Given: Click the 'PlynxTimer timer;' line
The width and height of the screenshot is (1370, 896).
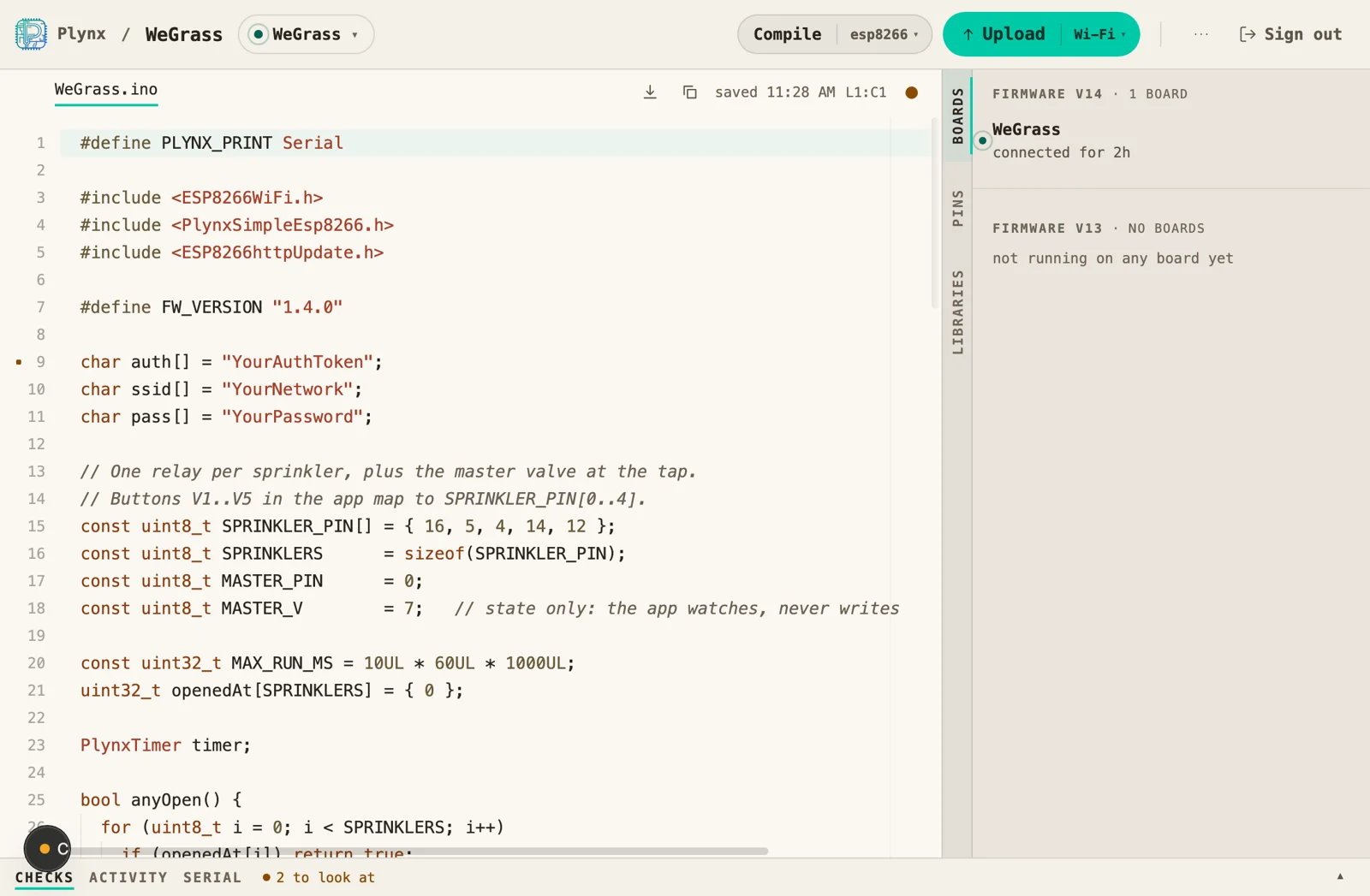Looking at the screenshot, I should click(165, 745).
